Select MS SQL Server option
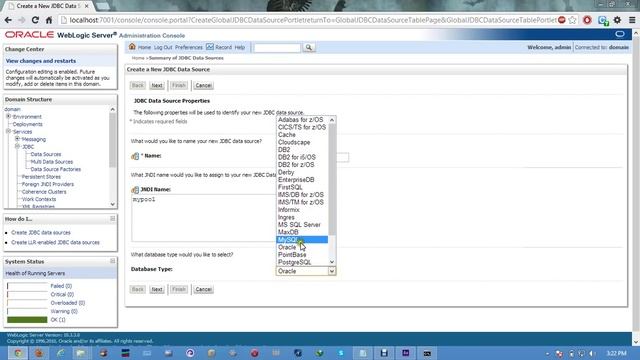Screen dimensions: 640x360 [x=302, y=225]
